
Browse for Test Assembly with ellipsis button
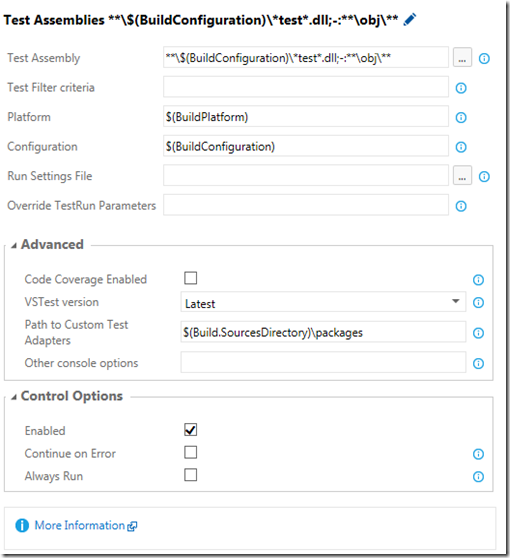click(x=462, y=57)
